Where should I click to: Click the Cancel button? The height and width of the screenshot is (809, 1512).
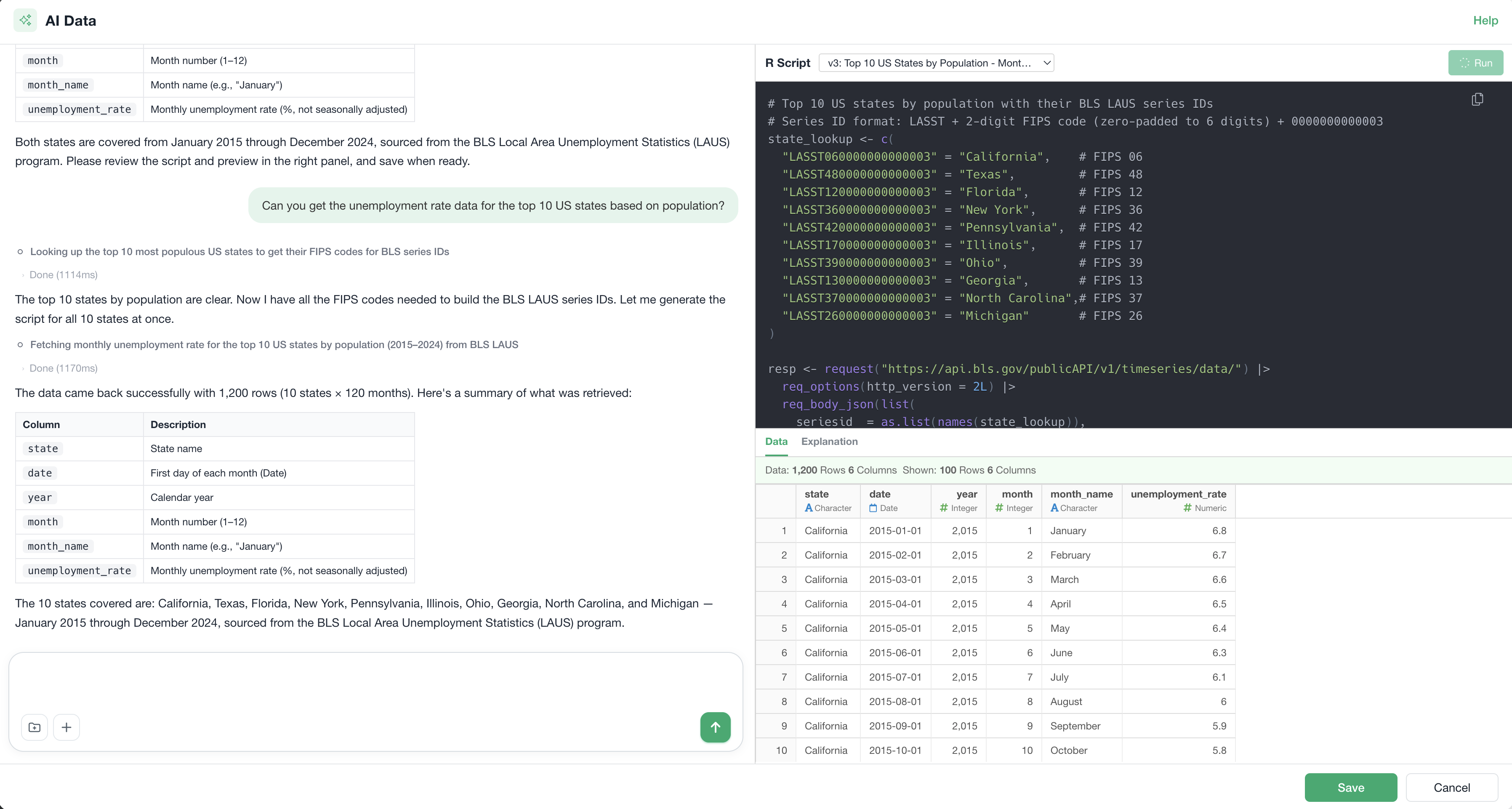tap(1451, 787)
